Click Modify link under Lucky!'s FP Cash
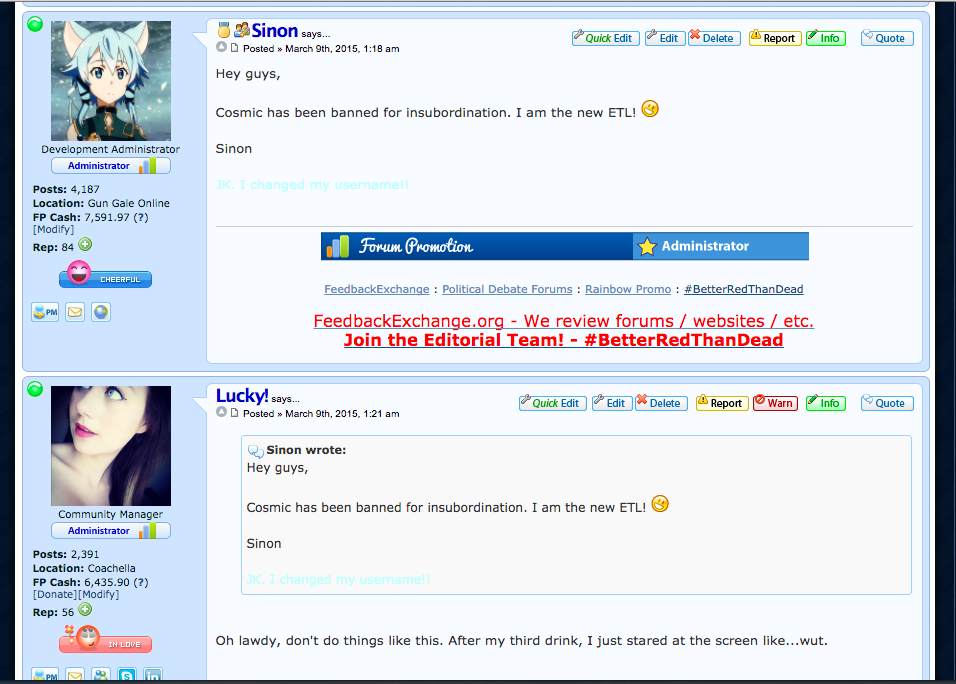 click(x=98, y=594)
